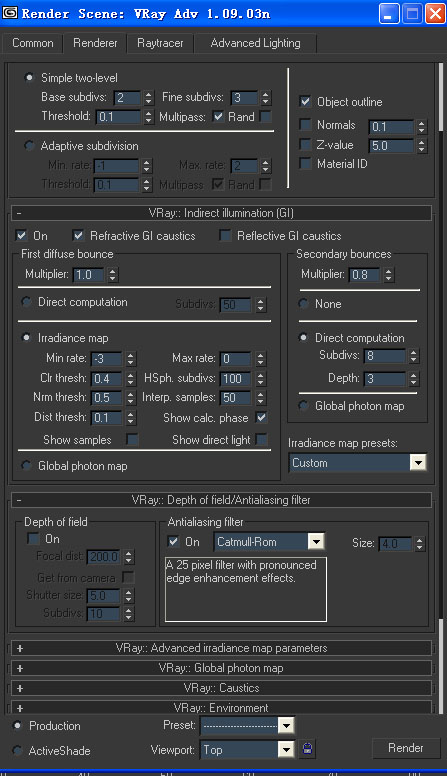
Task: Click First diffuse bounce Multiplier field
Action: (x=89, y=275)
